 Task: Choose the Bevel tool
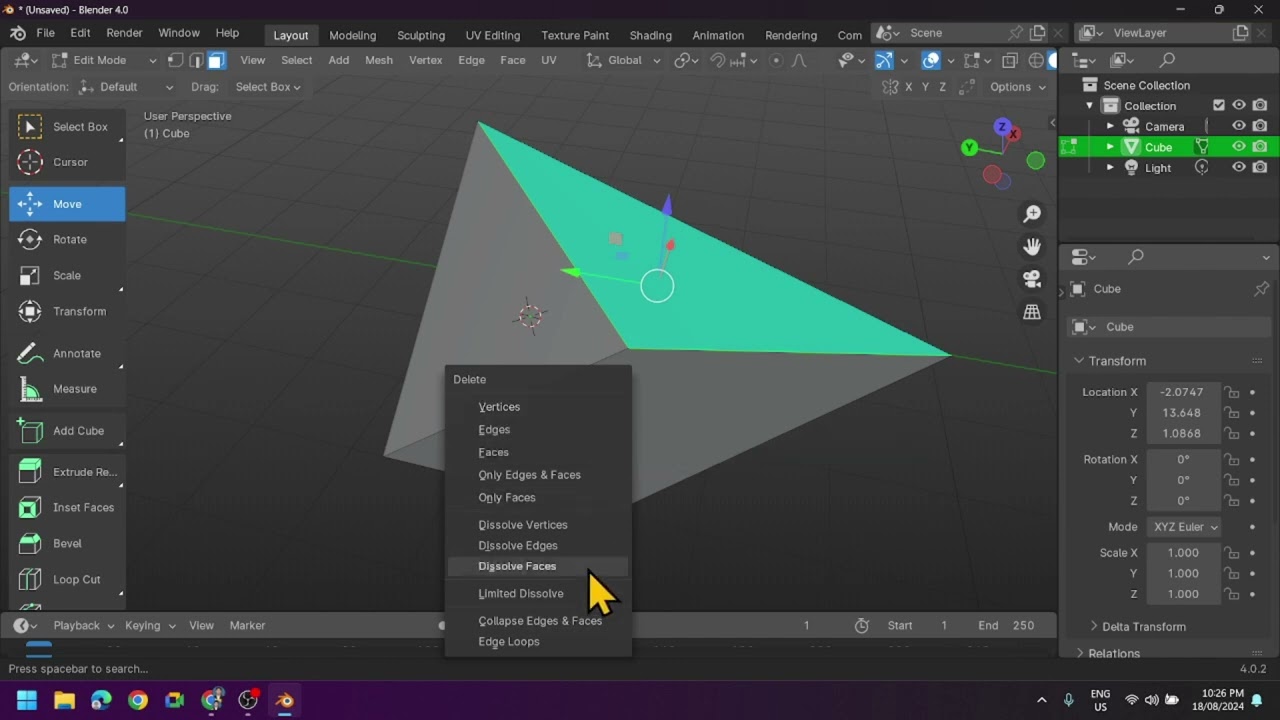[x=67, y=544]
